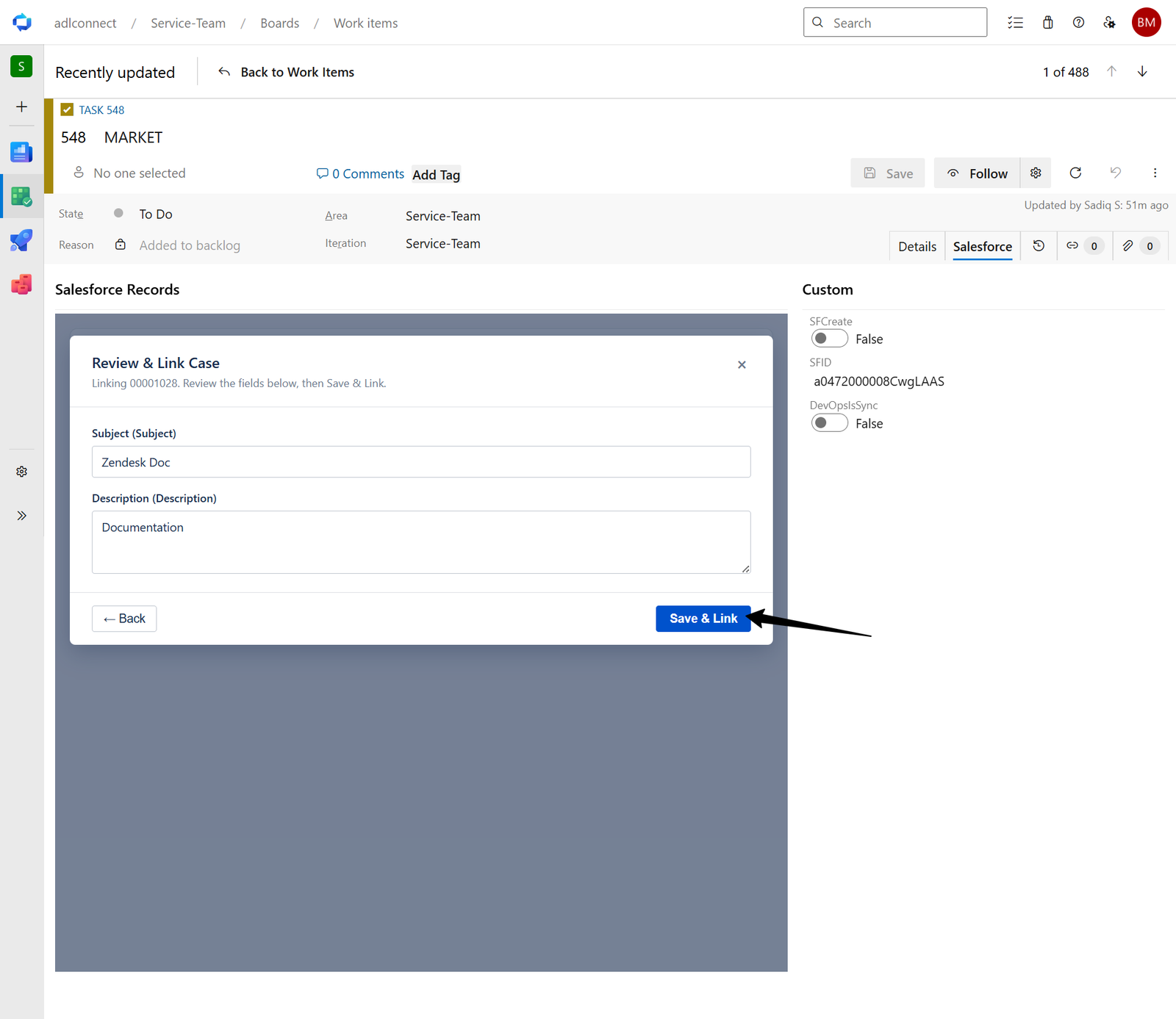1176x1019 pixels.
Task: Click the Azure DevOps logo icon
Action: [x=22, y=23]
